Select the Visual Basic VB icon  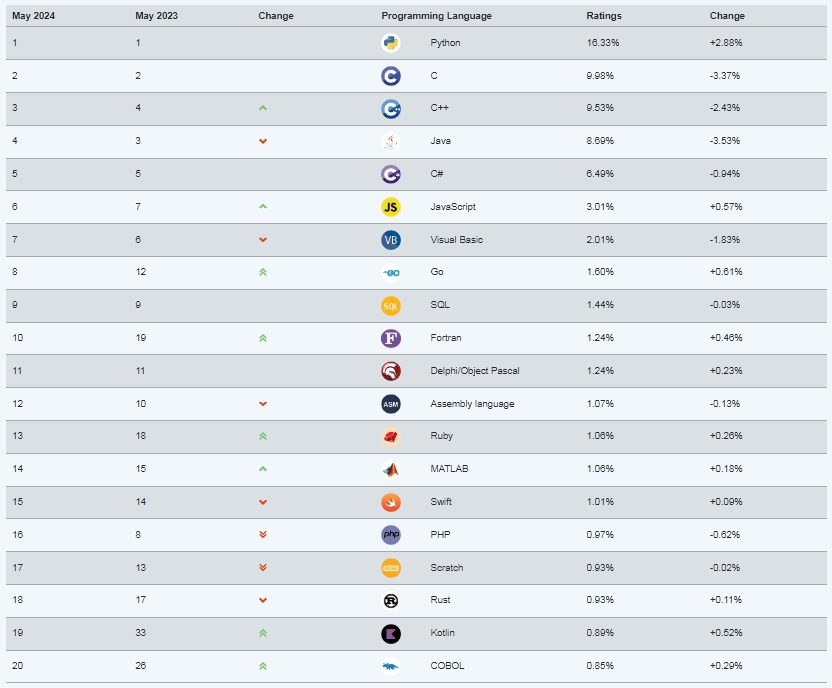(391, 240)
